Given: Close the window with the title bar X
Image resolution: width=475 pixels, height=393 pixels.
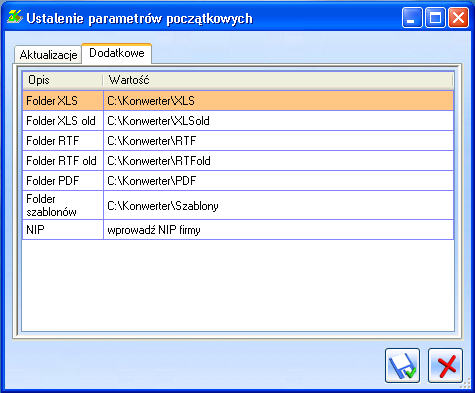Looking at the screenshot, I should [458, 17].
